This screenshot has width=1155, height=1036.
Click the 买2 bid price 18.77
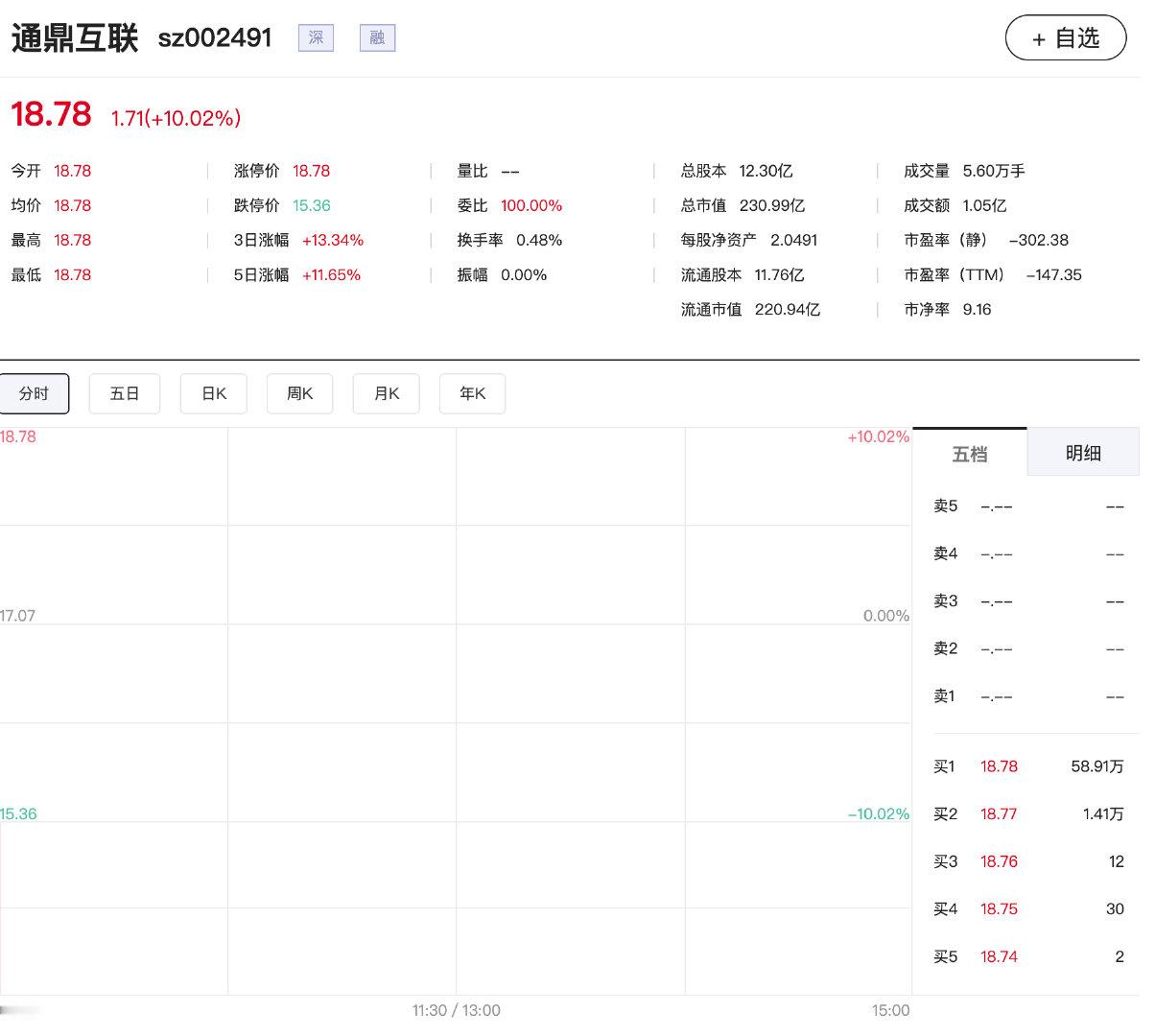[999, 813]
